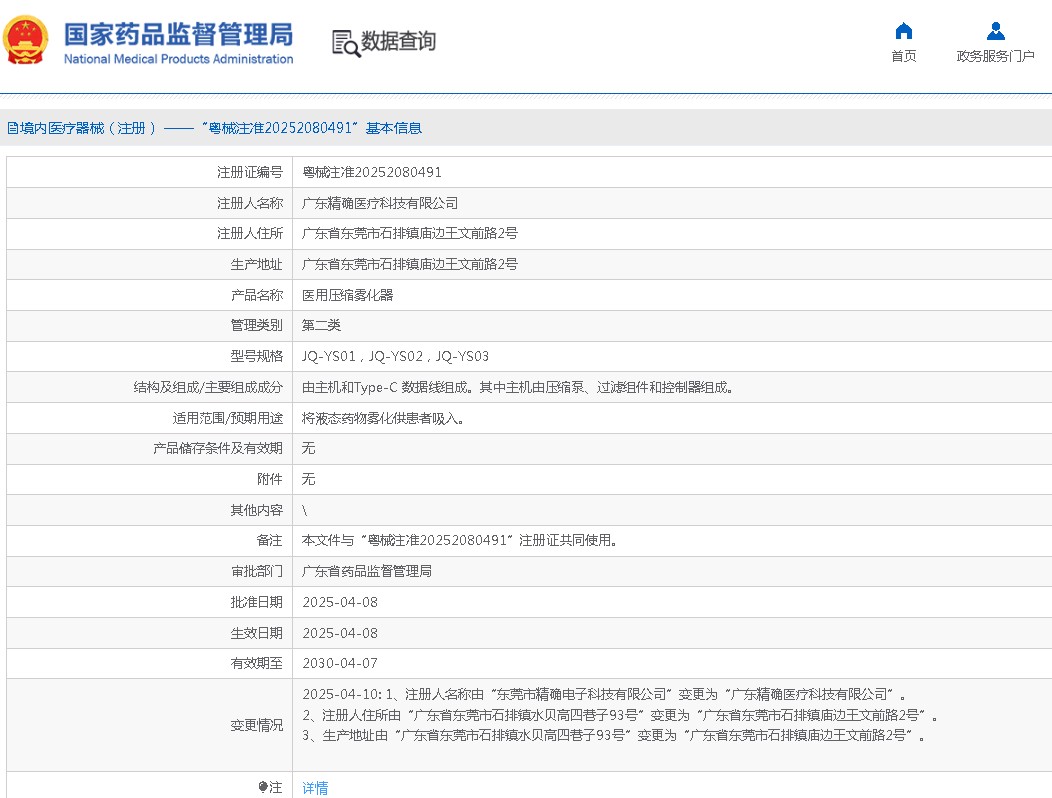
Task: Click the product name 医用压缩雾化器
Action: pyautogui.click(x=348, y=295)
